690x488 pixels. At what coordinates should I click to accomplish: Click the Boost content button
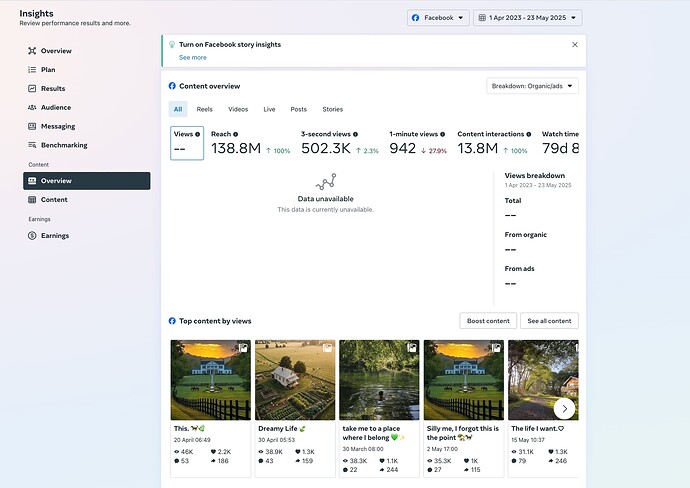(488, 321)
